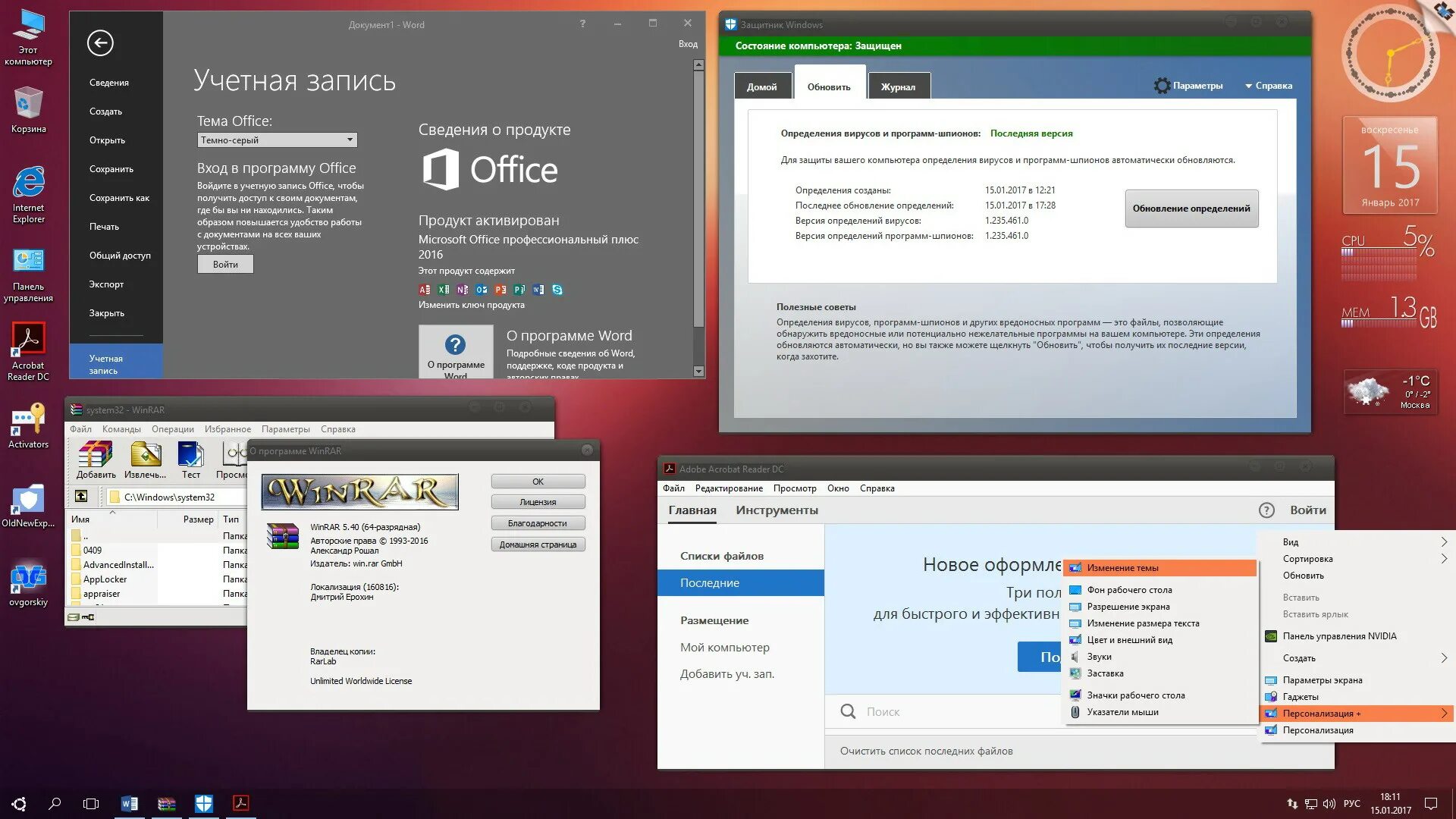The image size is (1456, 819).
Task: Click the Access icon in Office products
Action: (x=425, y=290)
